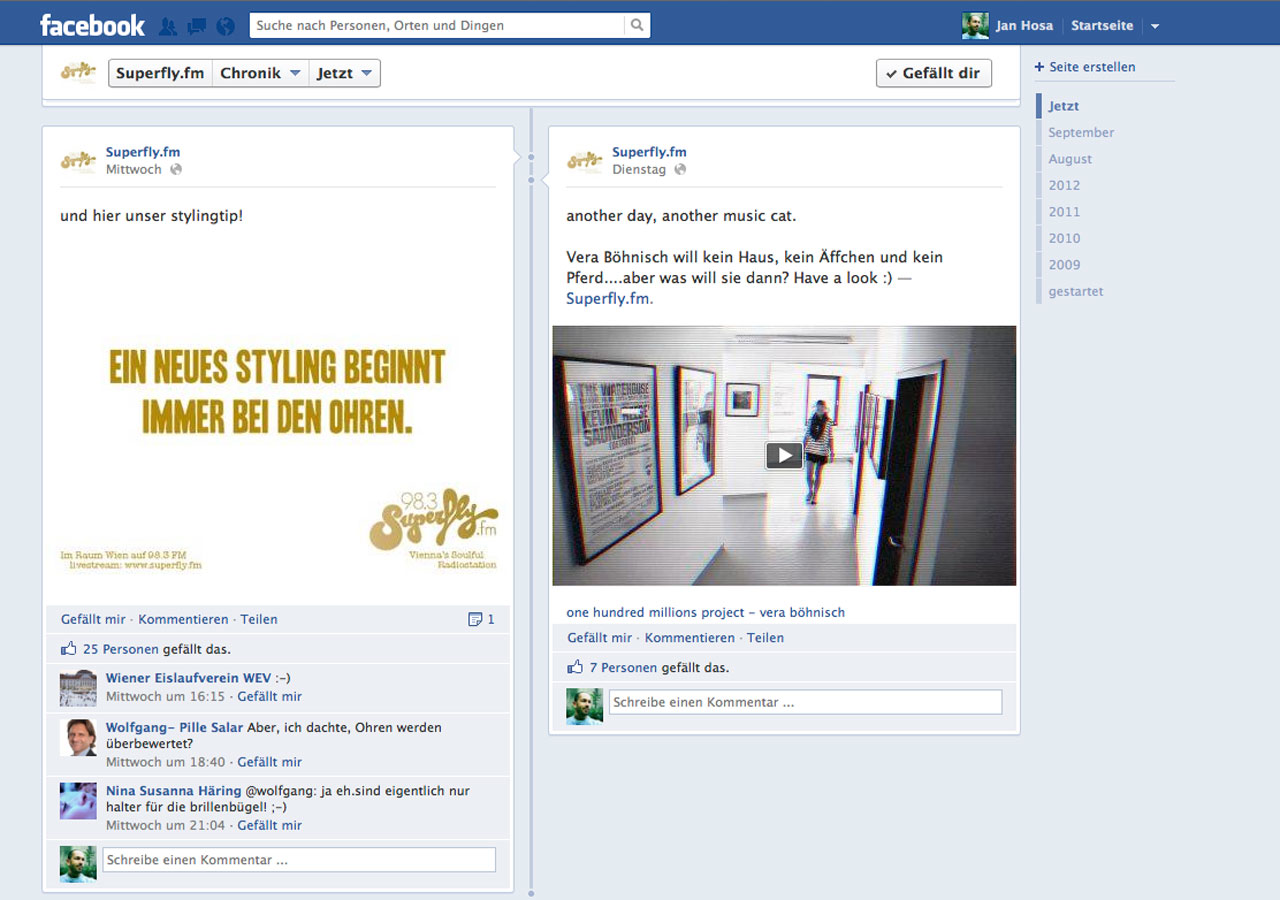Click Gefällt mir on video post

[600, 637]
